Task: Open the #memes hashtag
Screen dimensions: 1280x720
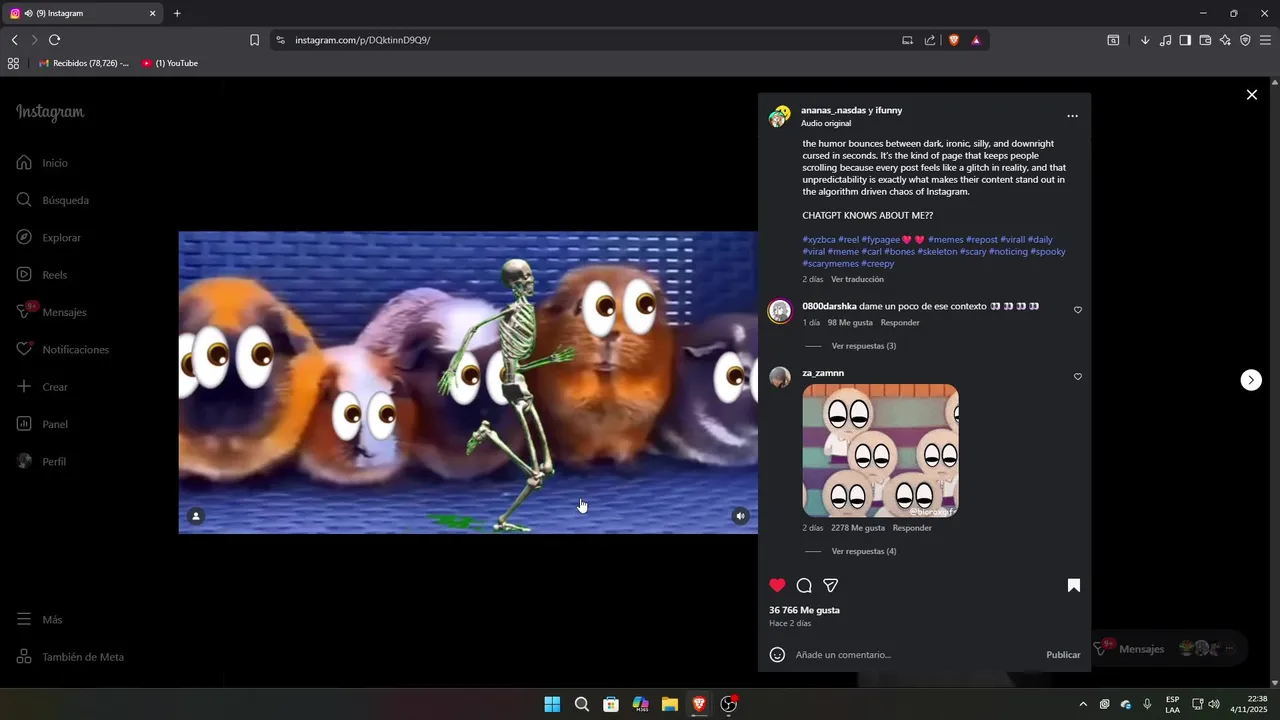Action: tap(945, 240)
